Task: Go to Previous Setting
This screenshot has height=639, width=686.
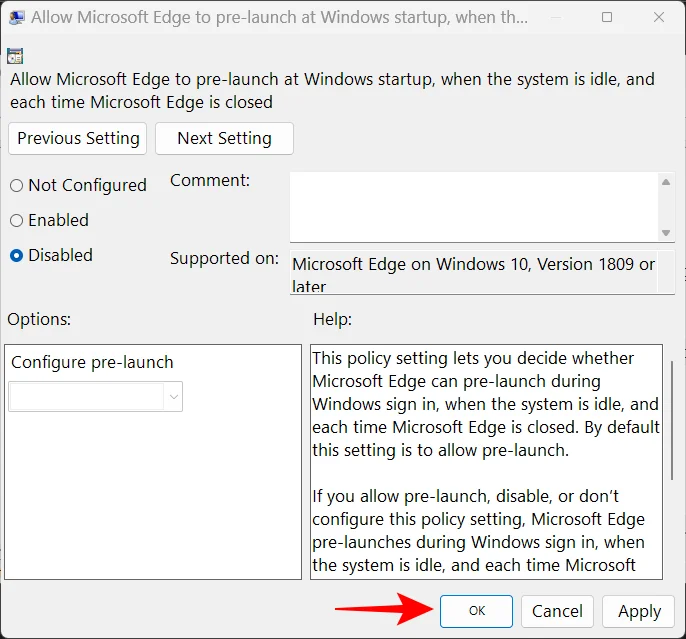Action: click(x=77, y=138)
